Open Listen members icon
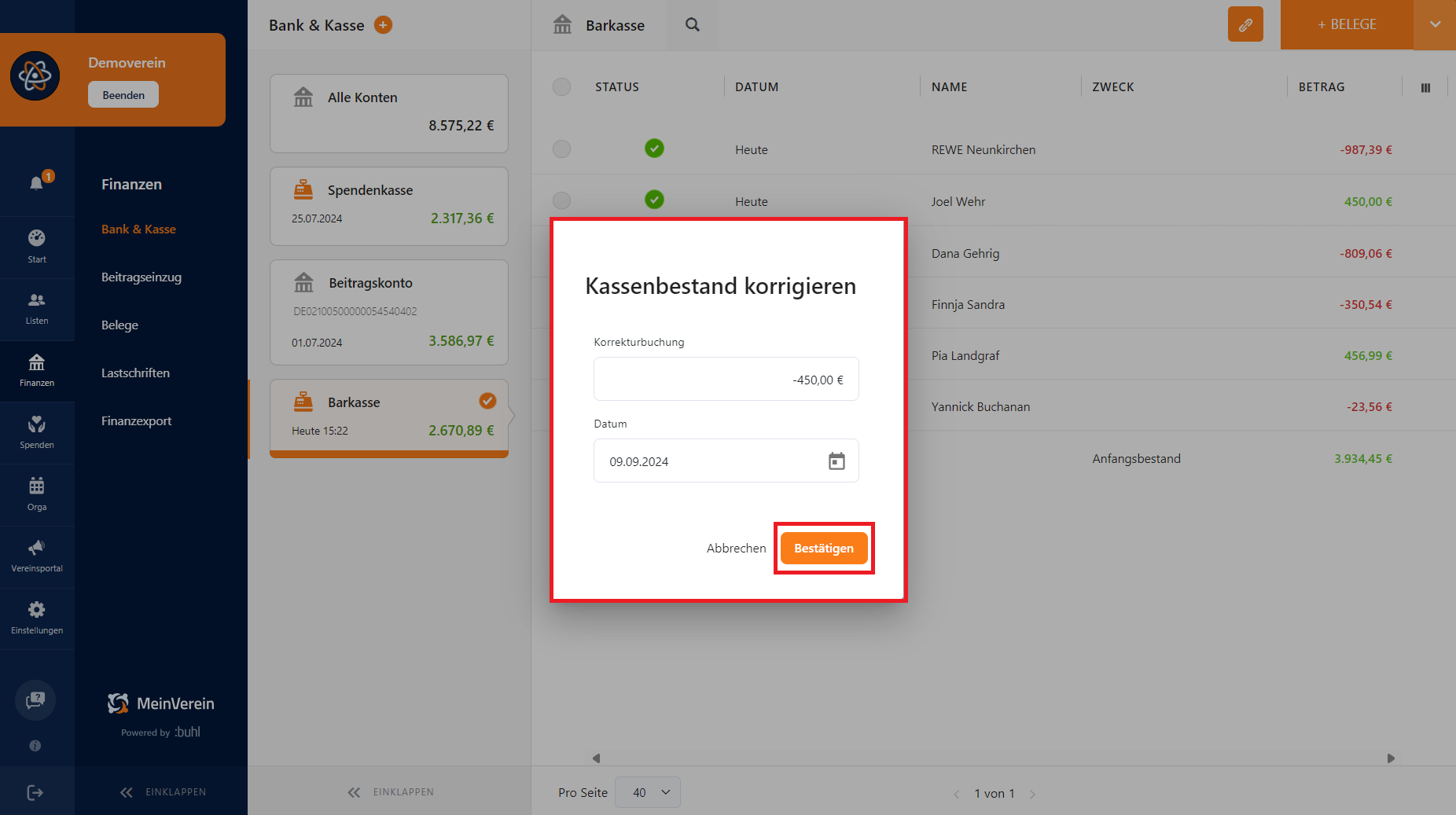Screen dimensions: 1456x815 click(37, 300)
